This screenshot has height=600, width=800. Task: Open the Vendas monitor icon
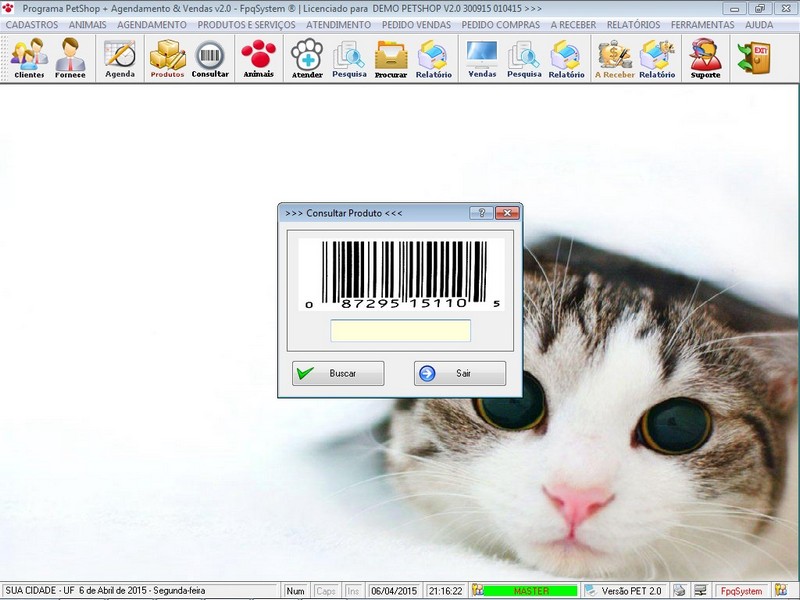point(482,58)
